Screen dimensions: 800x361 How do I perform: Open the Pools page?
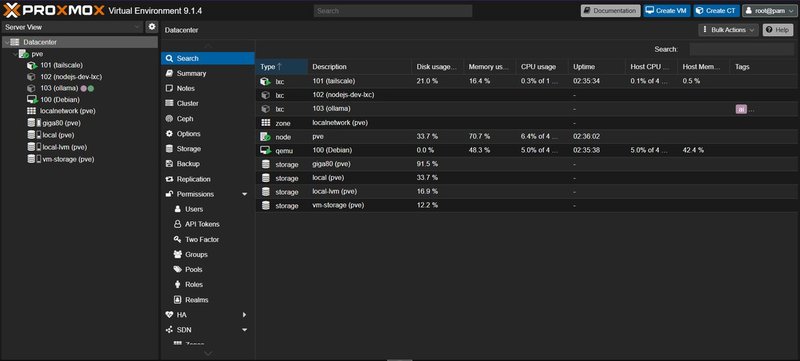208,269
